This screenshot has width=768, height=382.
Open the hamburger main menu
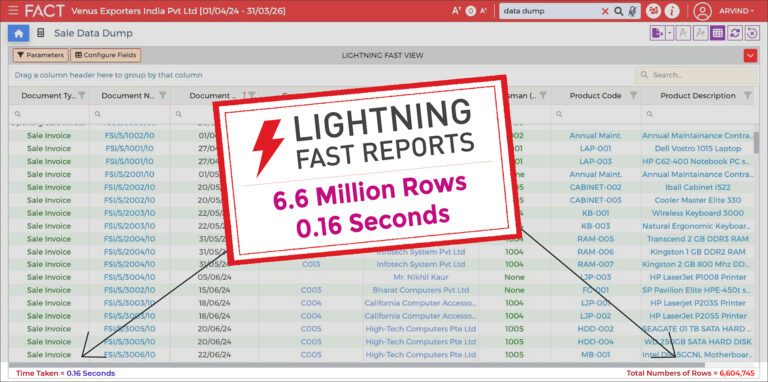[14, 10]
